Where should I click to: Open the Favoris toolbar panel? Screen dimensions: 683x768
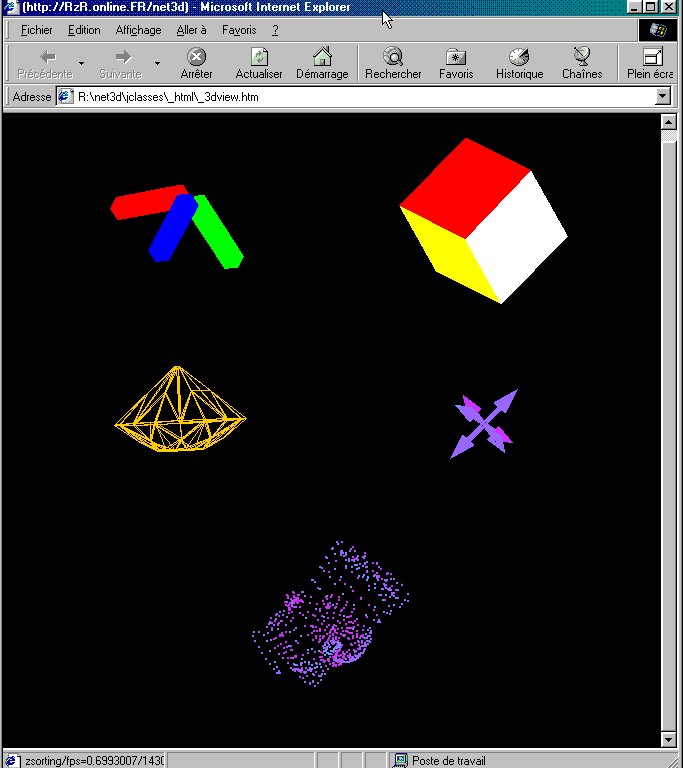(x=456, y=64)
